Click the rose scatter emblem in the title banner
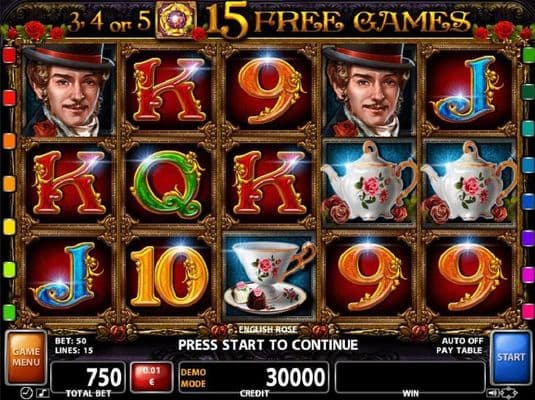This screenshot has height=400, width=535. click(176, 20)
